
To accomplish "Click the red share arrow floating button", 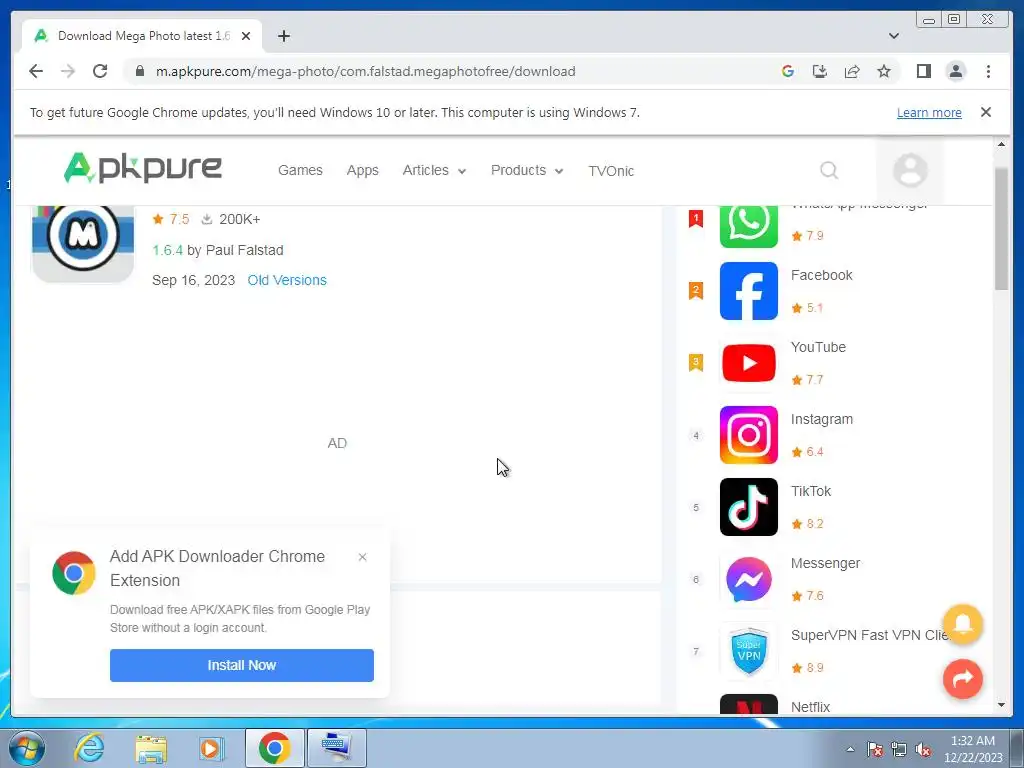I will (963, 679).
